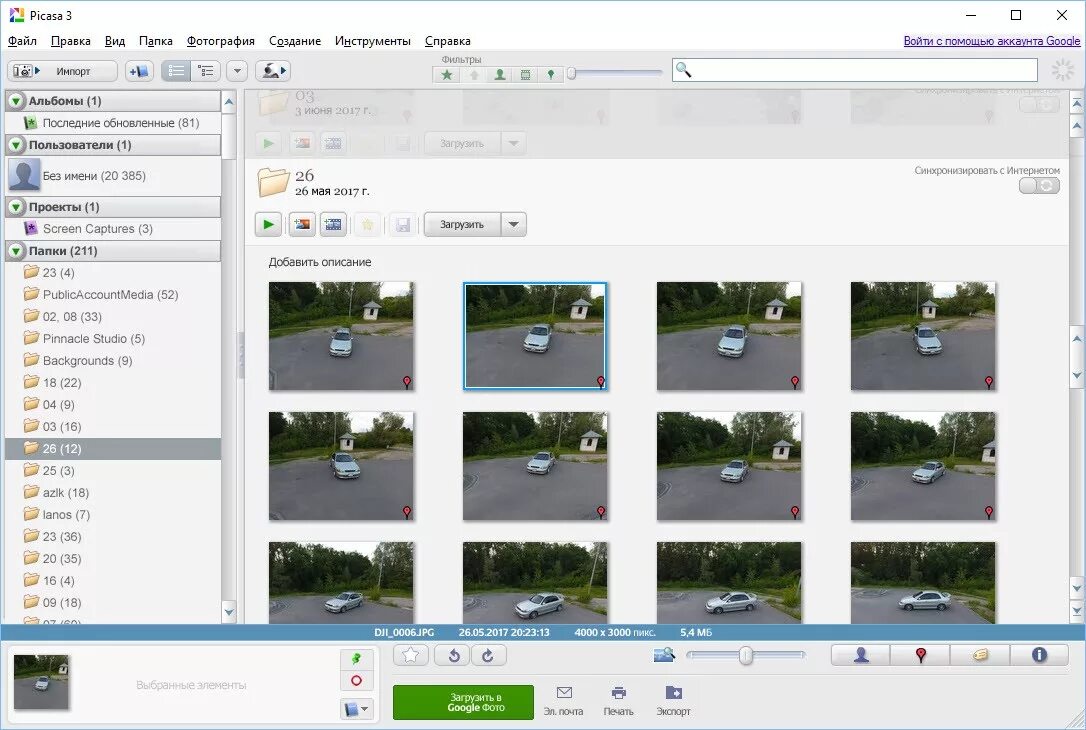Click the search input field
This screenshot has height=730, width=1086.
855,70
